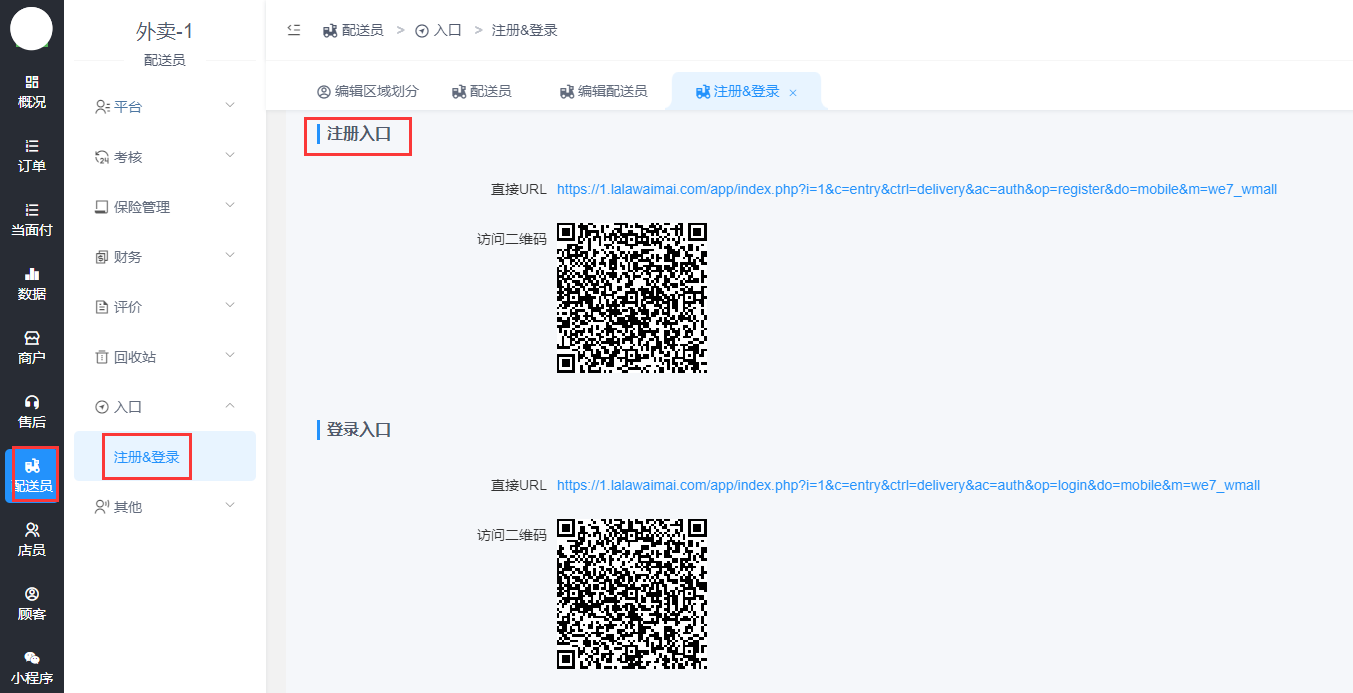This screenshot has height=693, width=1353.
Task: Open the 数据 data section
Action: tap(32, 283)
